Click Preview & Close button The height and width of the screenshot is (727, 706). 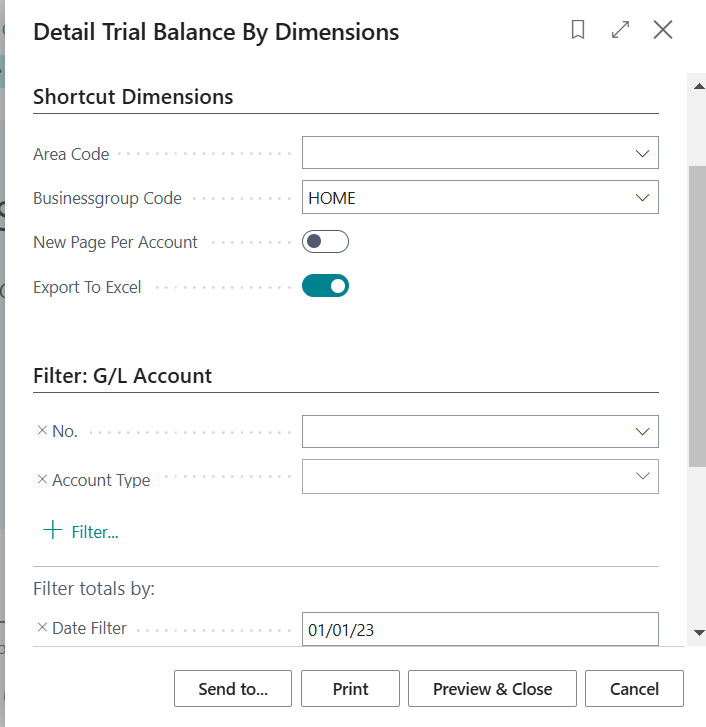coord(492,689)
